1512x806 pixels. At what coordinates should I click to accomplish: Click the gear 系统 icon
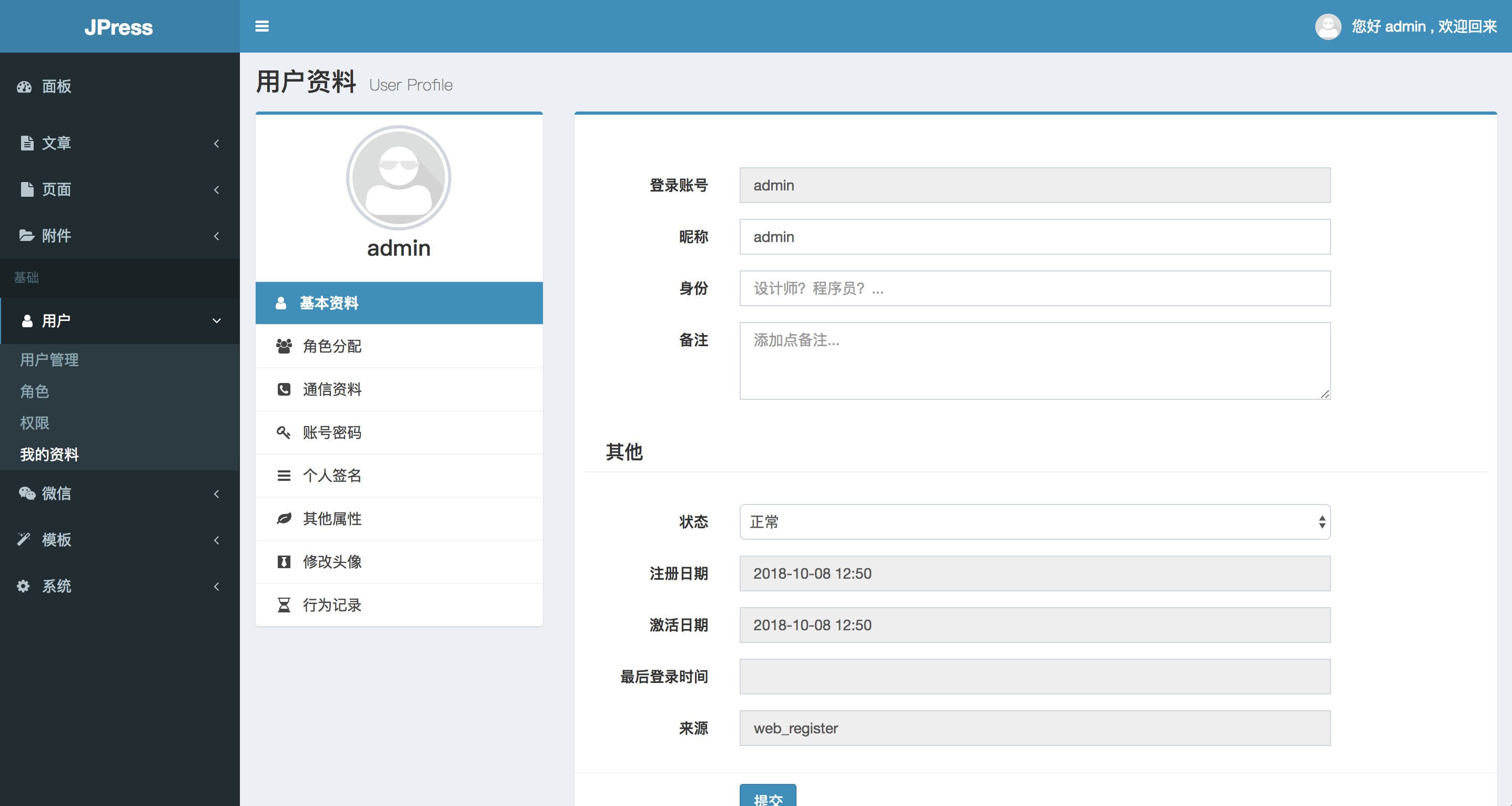click(x=24, y=586)
